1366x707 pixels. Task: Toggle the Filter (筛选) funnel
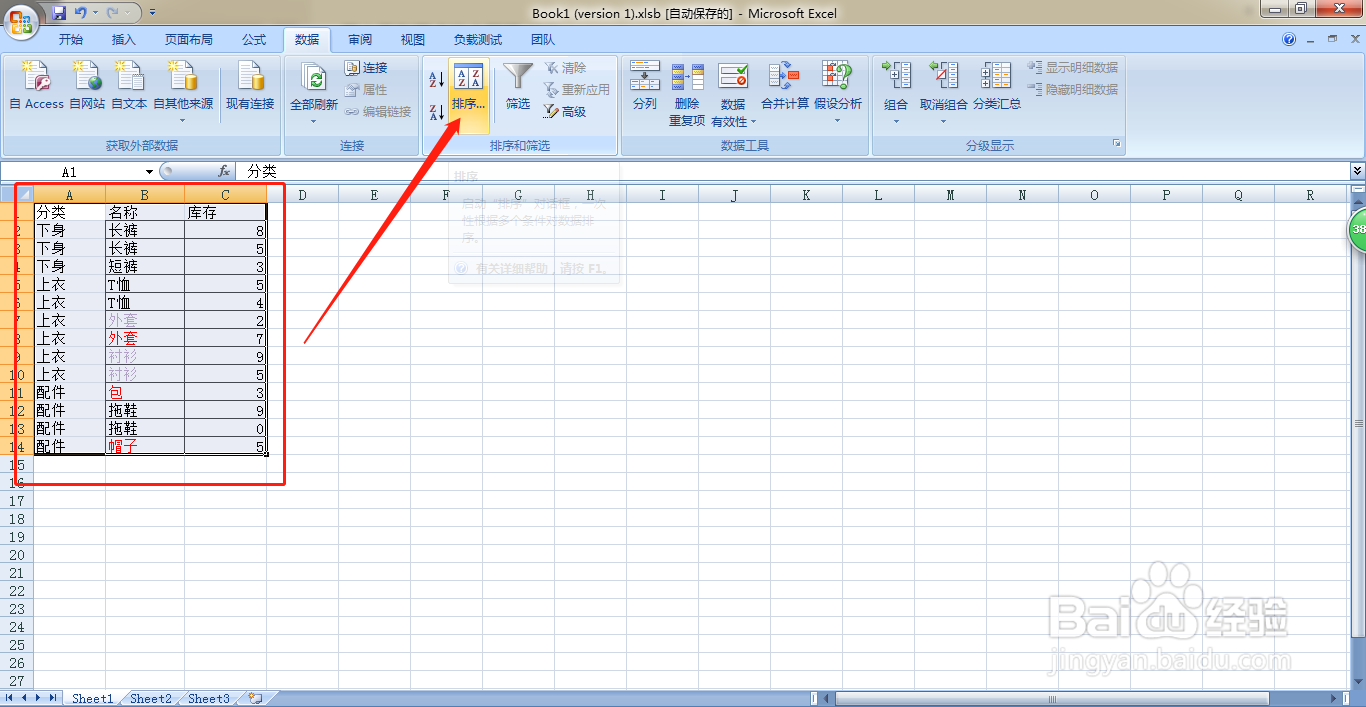click(x=518, y=86)
